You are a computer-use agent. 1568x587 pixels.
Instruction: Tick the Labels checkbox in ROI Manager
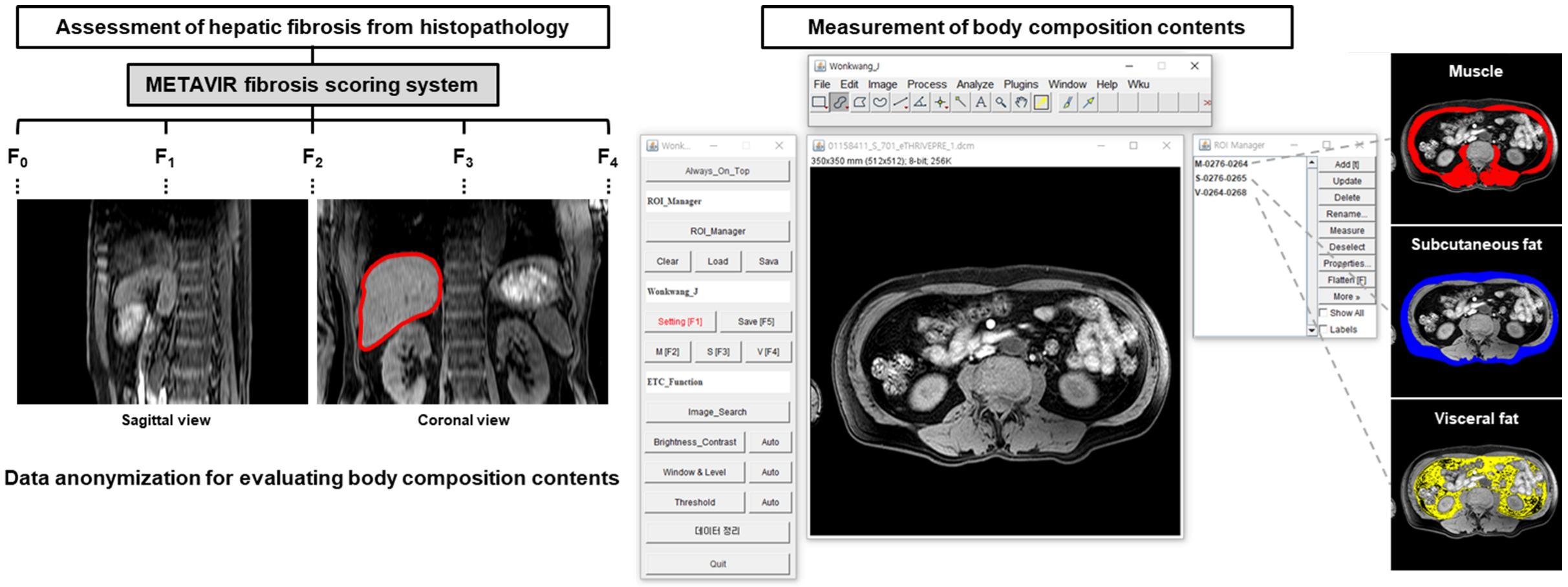pyautogui.click(x=1324, y=330)
